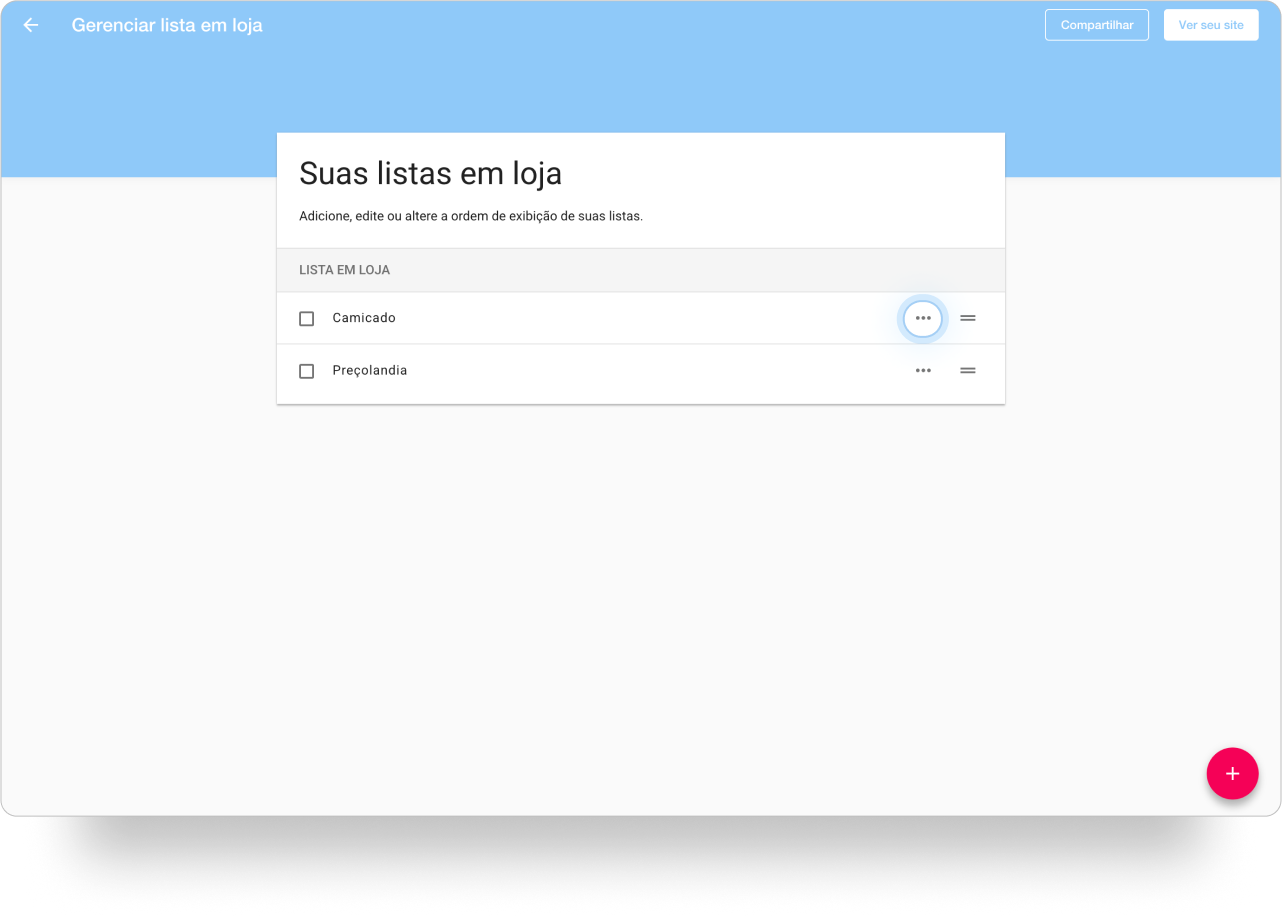Viewport: 1282px width, 917px height.
Task: Check the Camicado checkbox
Action: 307,318
